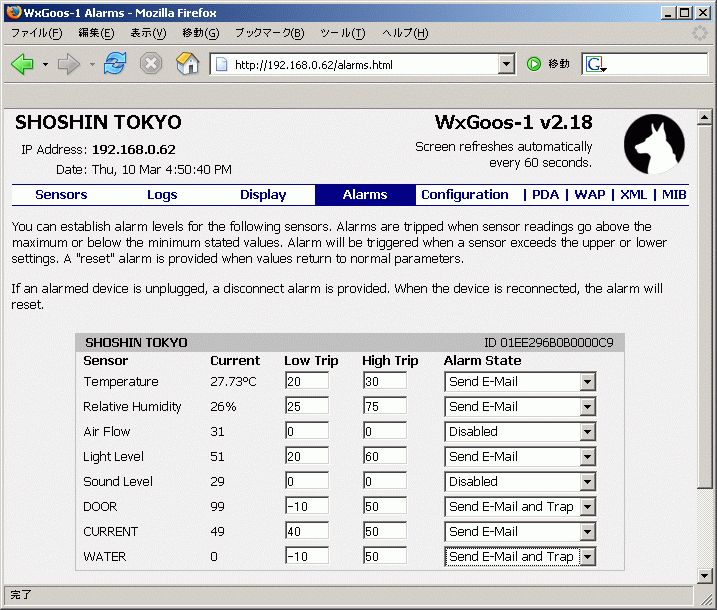Switch to the Sensors tab

pos(61,195)
